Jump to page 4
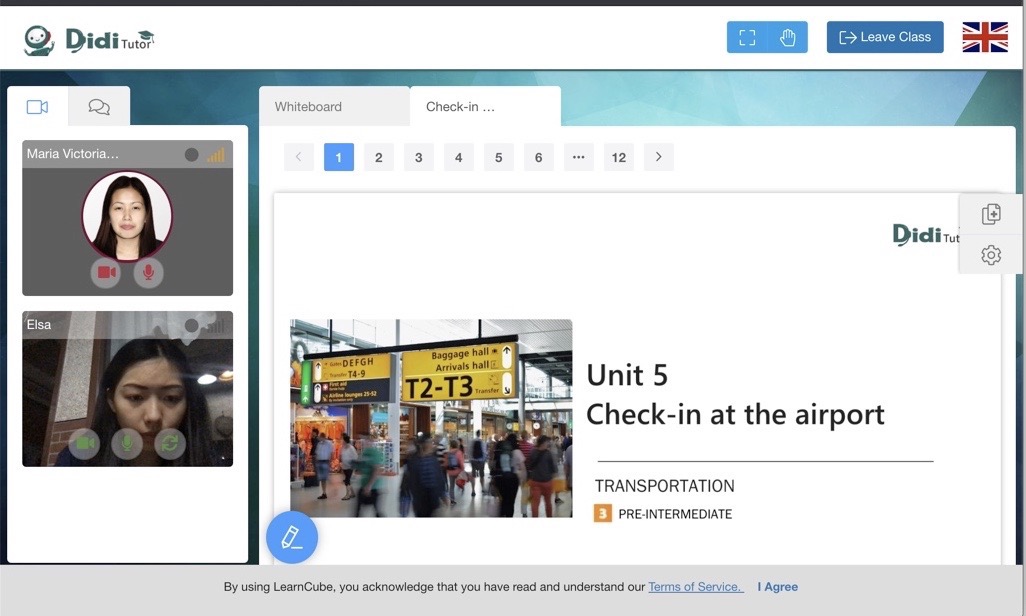 click(458, 157)
